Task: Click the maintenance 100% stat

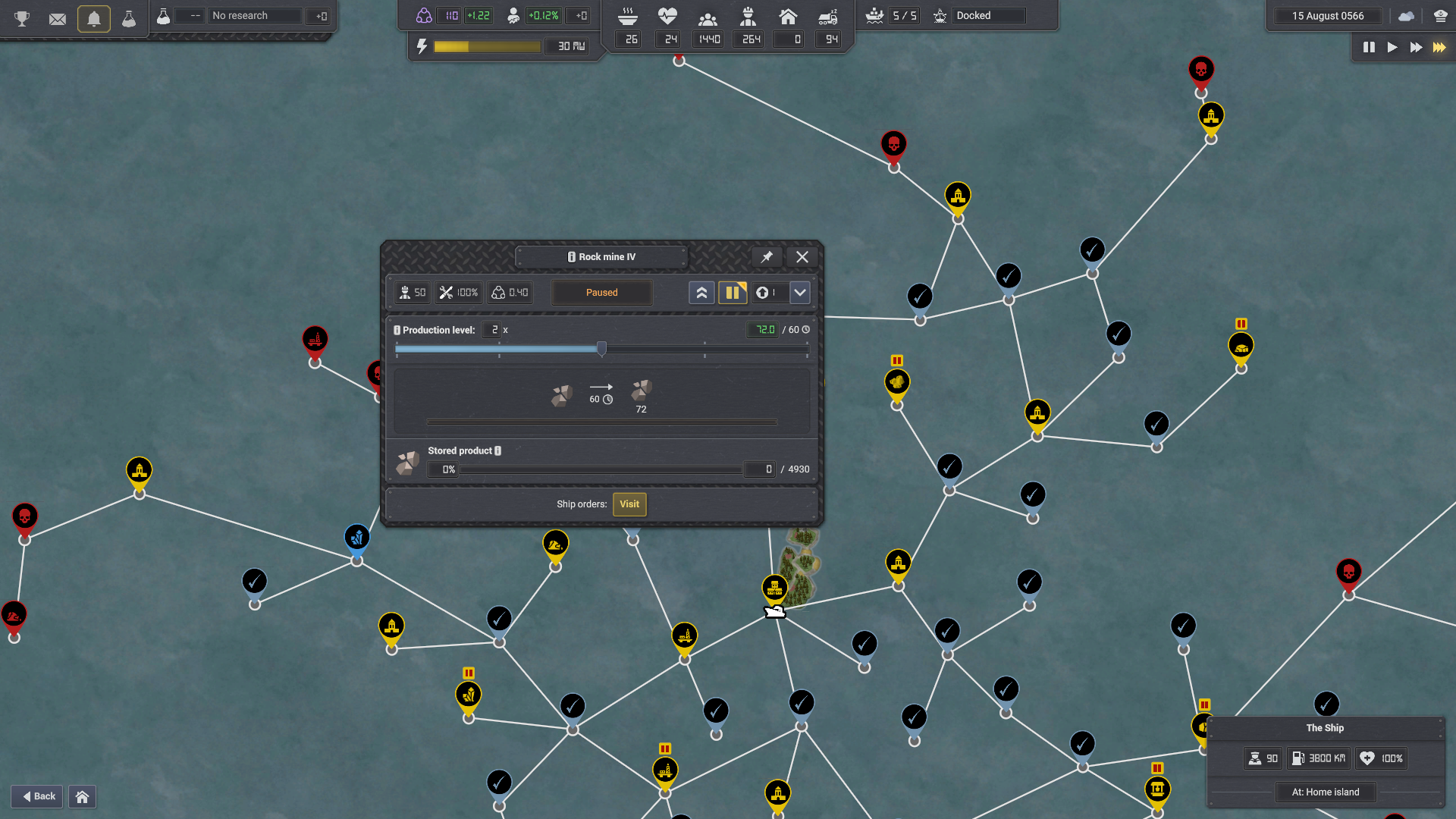Action: point(459,293)
